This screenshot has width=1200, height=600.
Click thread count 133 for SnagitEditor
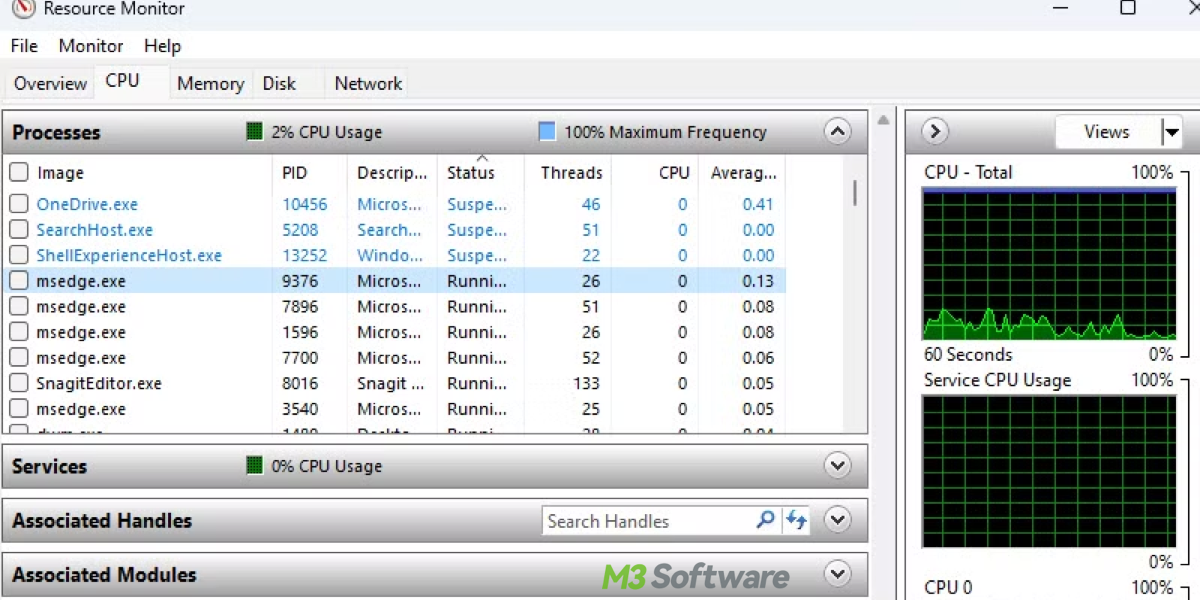coord(586,383)
